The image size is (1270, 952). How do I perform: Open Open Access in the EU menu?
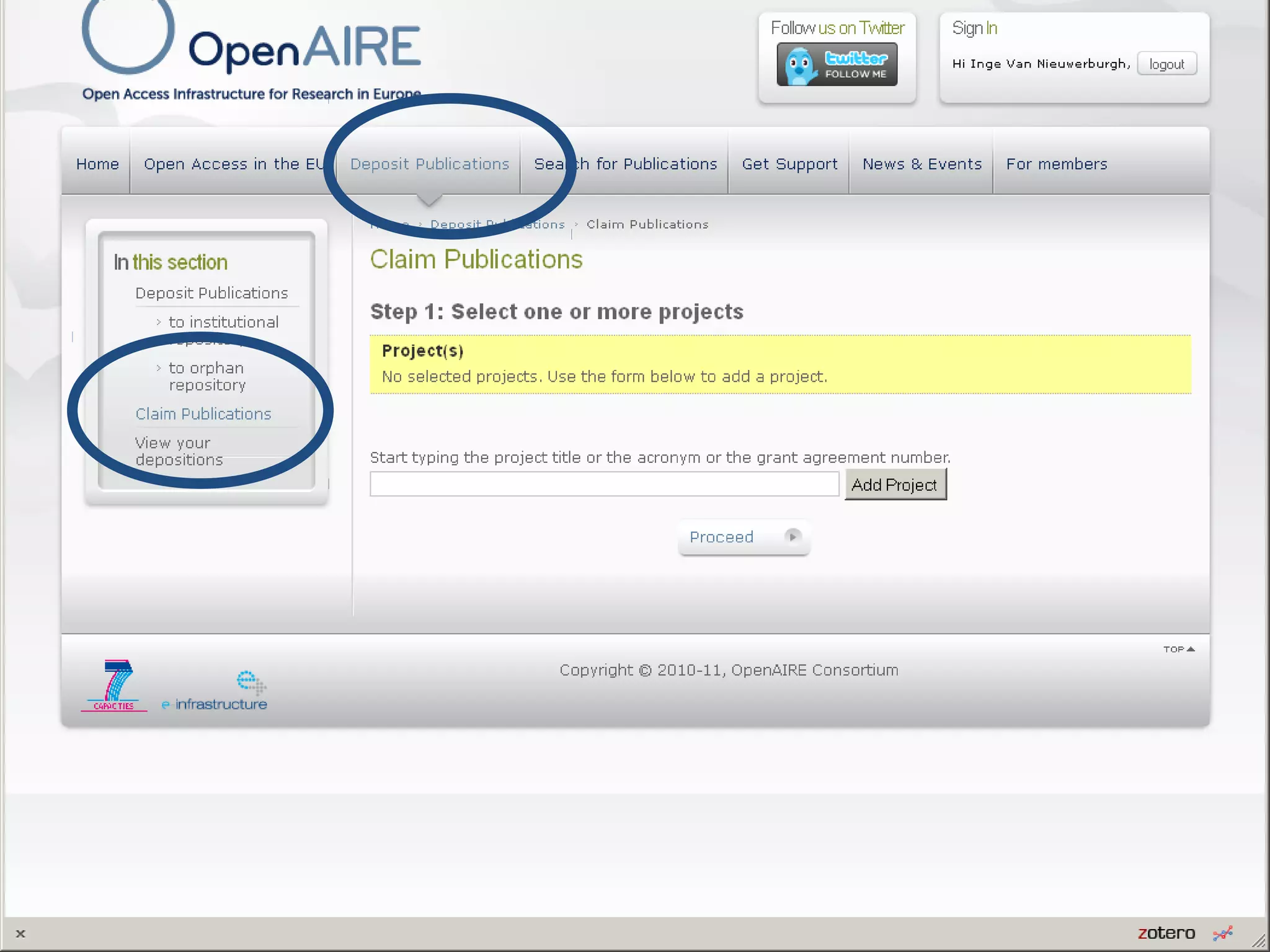point(234,164)
